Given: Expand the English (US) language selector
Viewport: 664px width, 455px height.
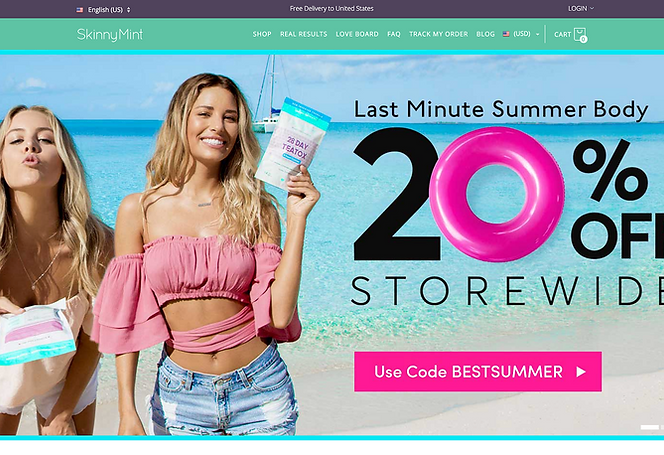Looking at the screenshot, I should (x=104, y=10).
